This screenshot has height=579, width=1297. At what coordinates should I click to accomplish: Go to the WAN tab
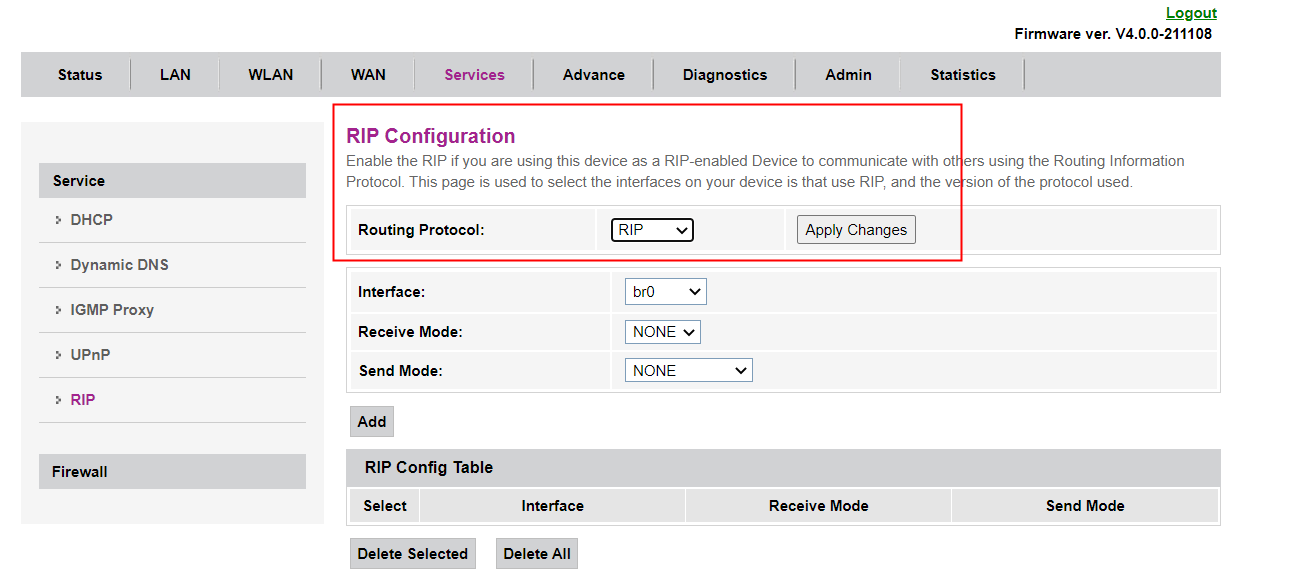[x=368, y=75]
